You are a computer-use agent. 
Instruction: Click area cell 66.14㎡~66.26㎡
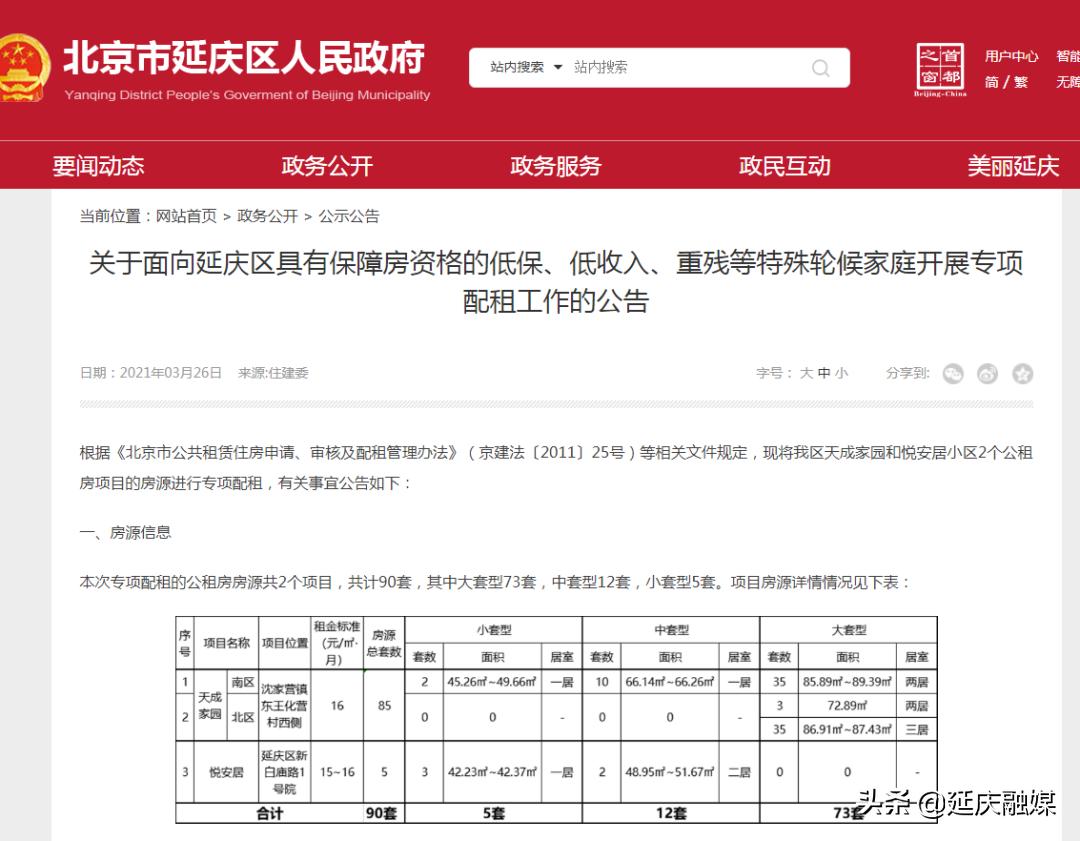pyautogui.click(x=669, y=682)
